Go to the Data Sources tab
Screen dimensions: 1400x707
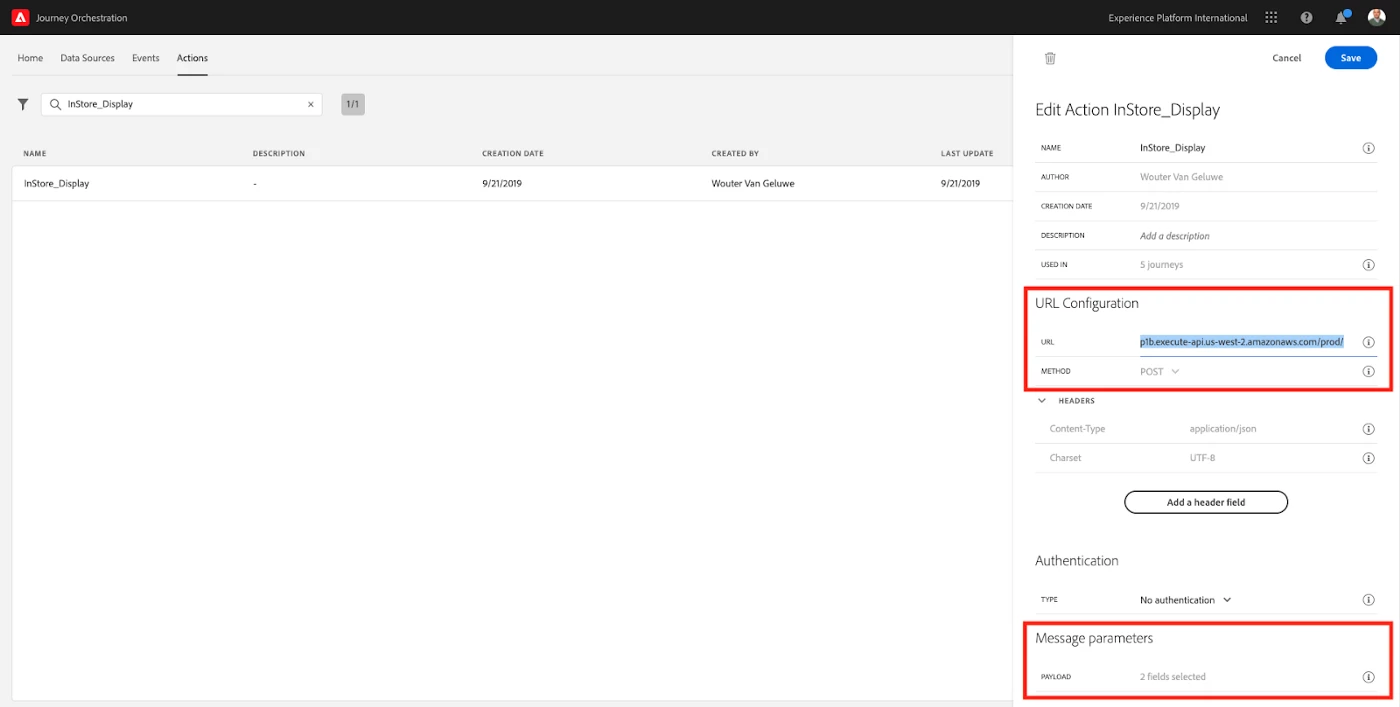coord(87,58)
